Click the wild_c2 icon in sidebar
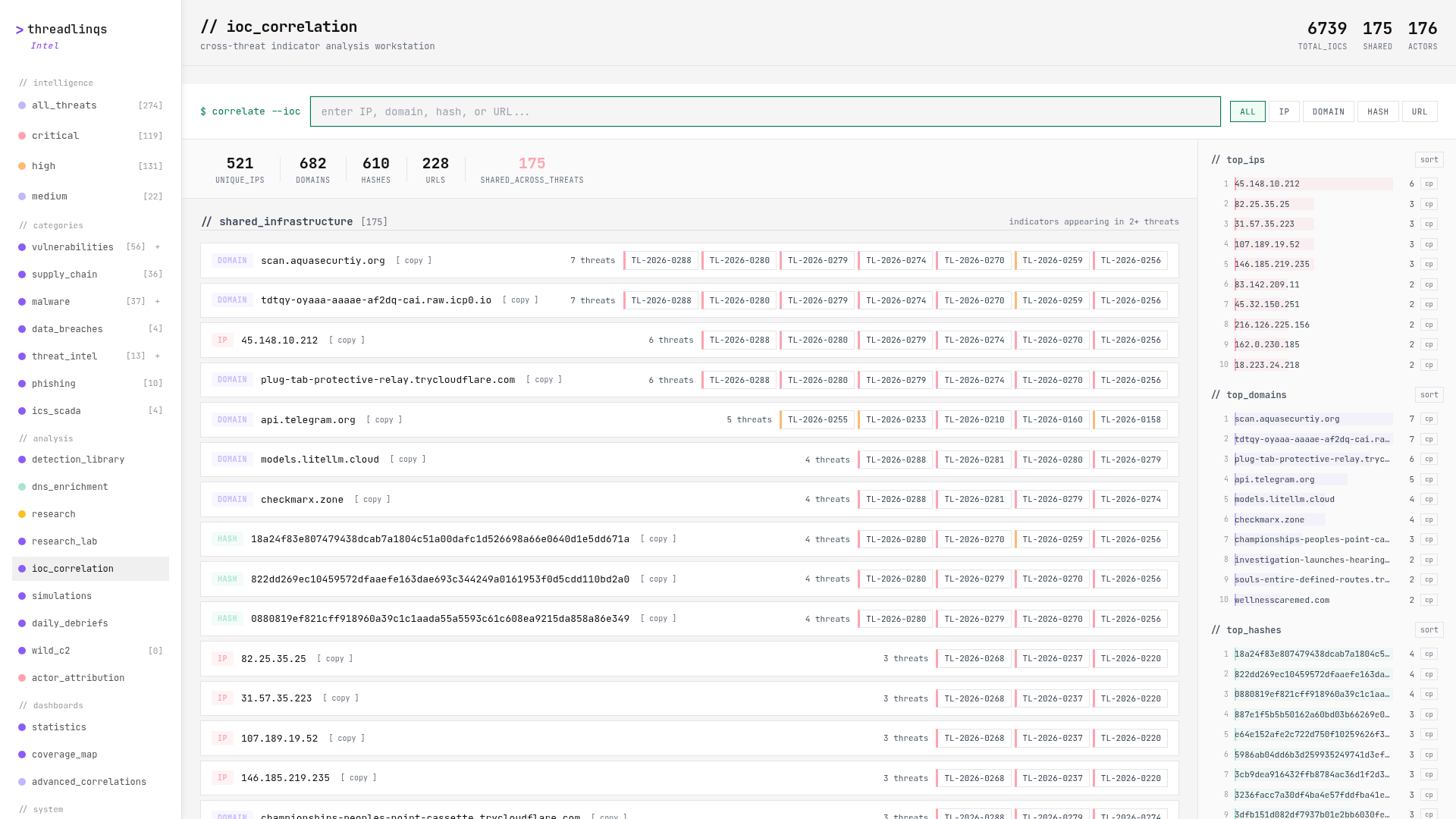The image size is (1456, 819). click(21, 651)
